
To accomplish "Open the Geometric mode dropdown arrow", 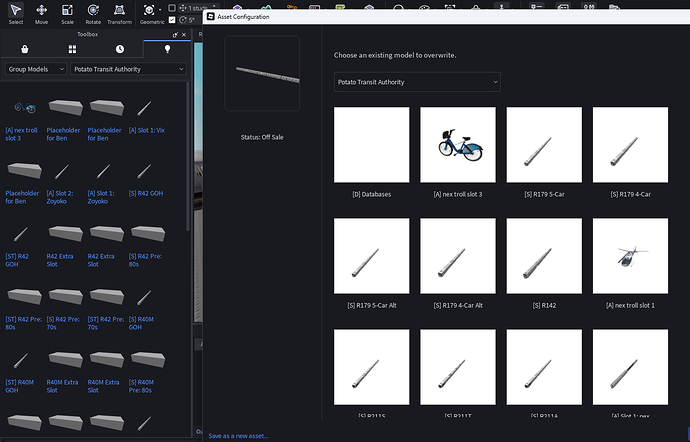I will [160, 9].
